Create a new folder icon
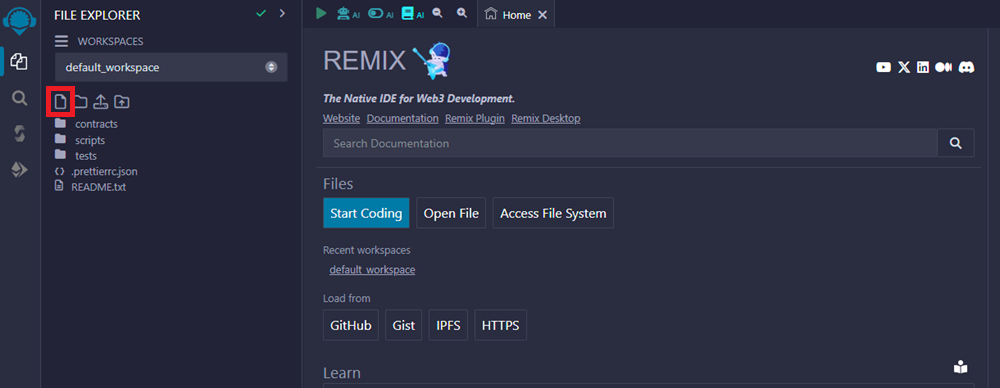This screenshot has width=1000, height=388. 80,101
